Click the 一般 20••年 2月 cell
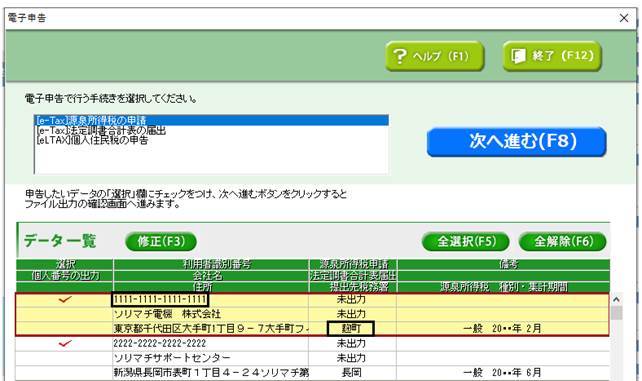This screenshot has width=642, height=381. pyautogui.click(x=502, y=328)
